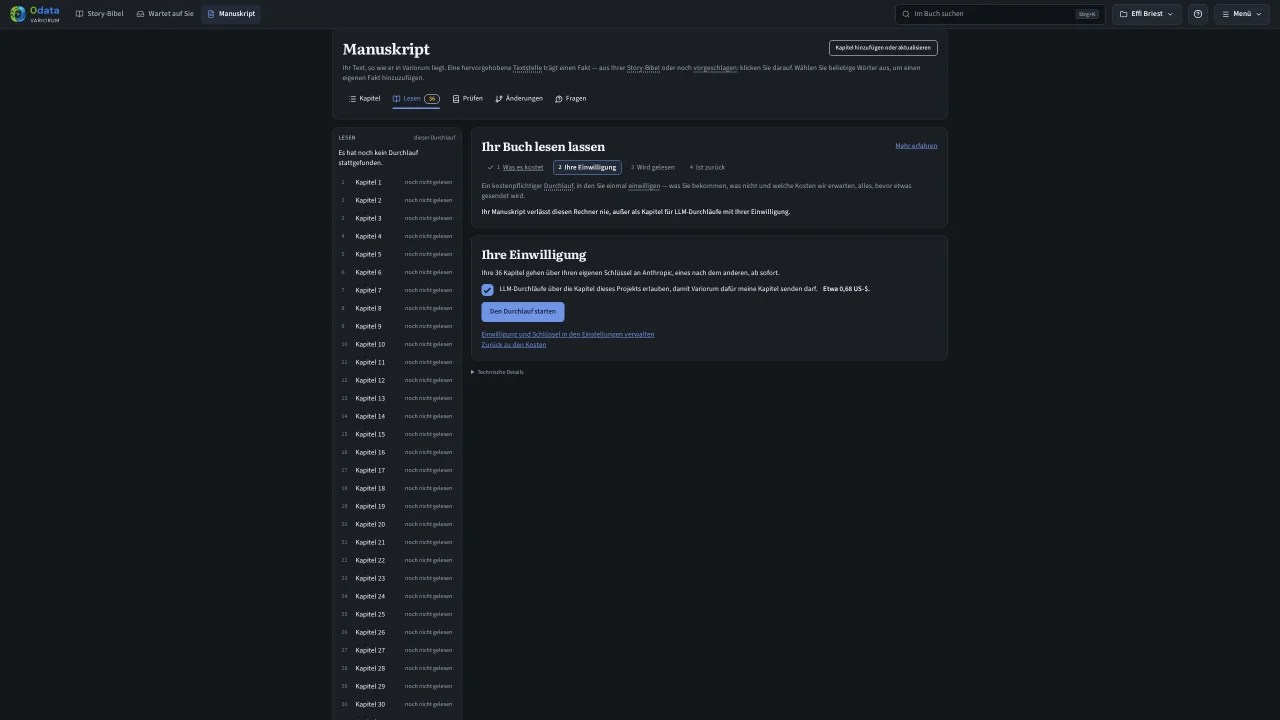Screen dimensions: 1280x720
Task: Click Den Durchlauf starten
Action: point(523,312)
